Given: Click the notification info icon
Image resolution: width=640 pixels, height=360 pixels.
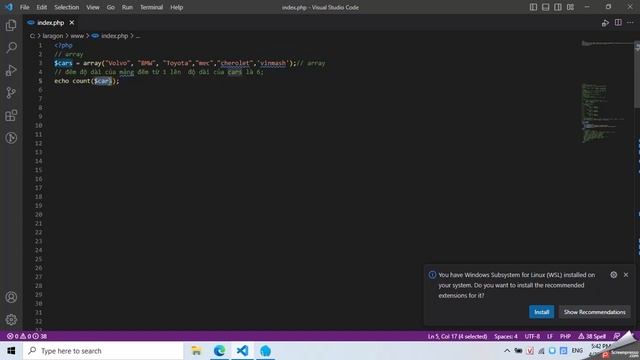Looking at the screenshot, I should coord(432,275).
